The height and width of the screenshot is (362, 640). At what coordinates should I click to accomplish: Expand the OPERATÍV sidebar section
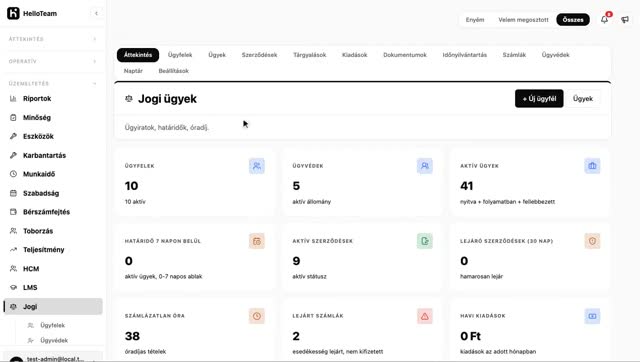pos(53,61)
